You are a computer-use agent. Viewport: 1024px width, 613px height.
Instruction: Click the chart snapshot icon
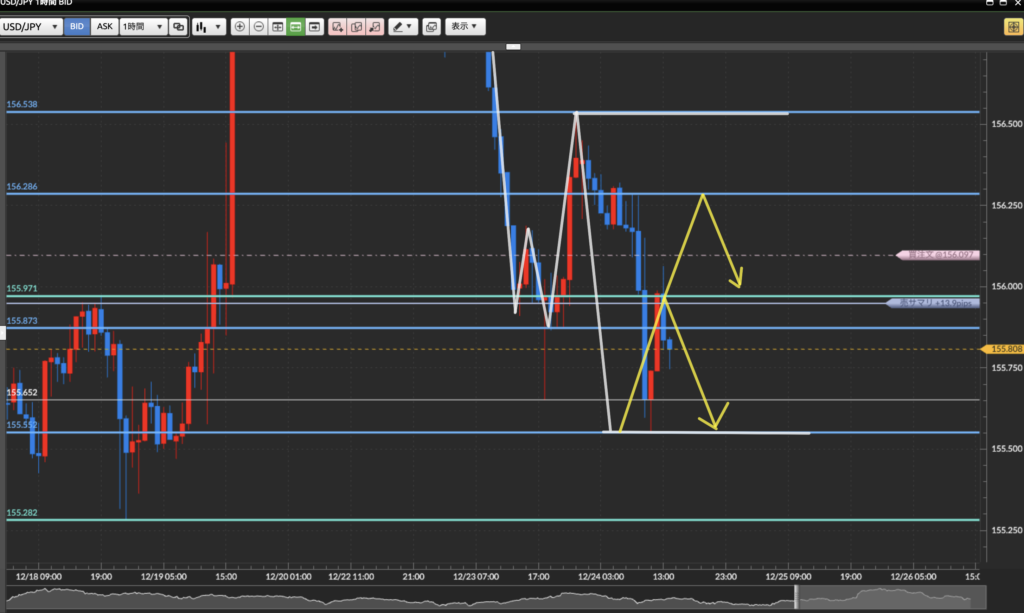431,27
